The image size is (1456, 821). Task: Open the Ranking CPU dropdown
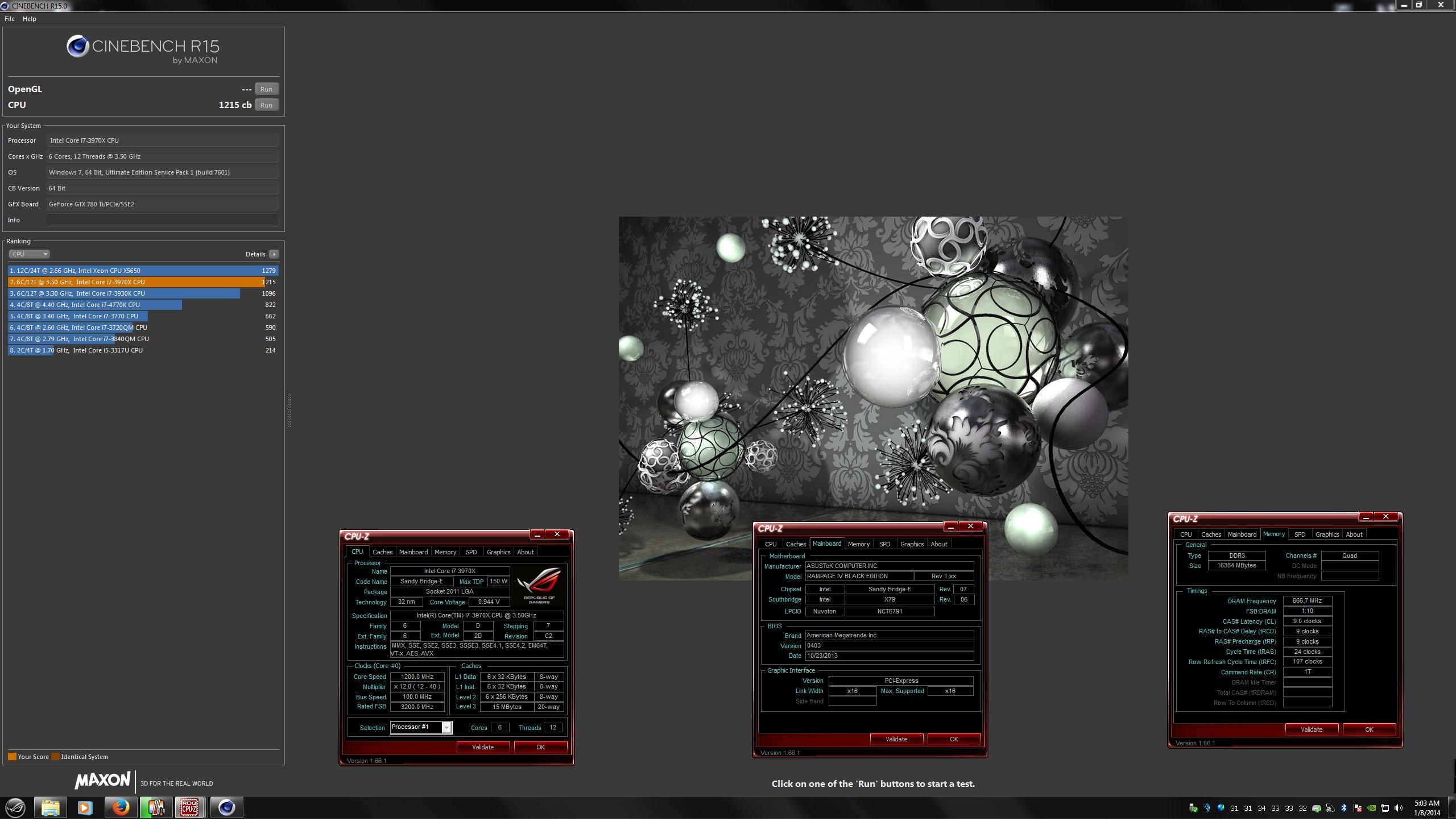pyautogui.click(x=29, y=255)
